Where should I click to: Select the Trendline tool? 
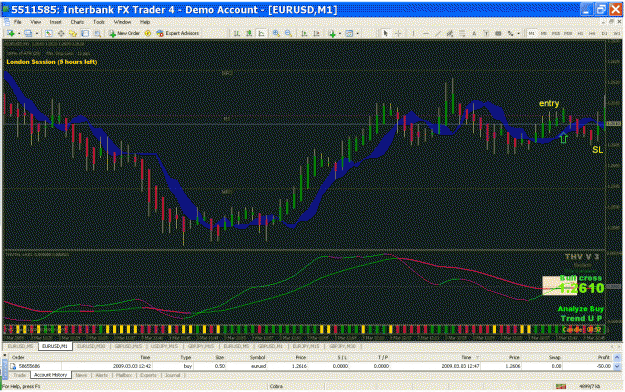click(438, 33)
